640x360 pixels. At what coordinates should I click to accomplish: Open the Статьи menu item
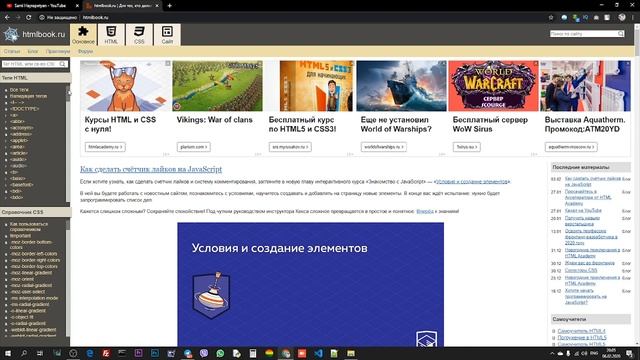coord(12,51)
